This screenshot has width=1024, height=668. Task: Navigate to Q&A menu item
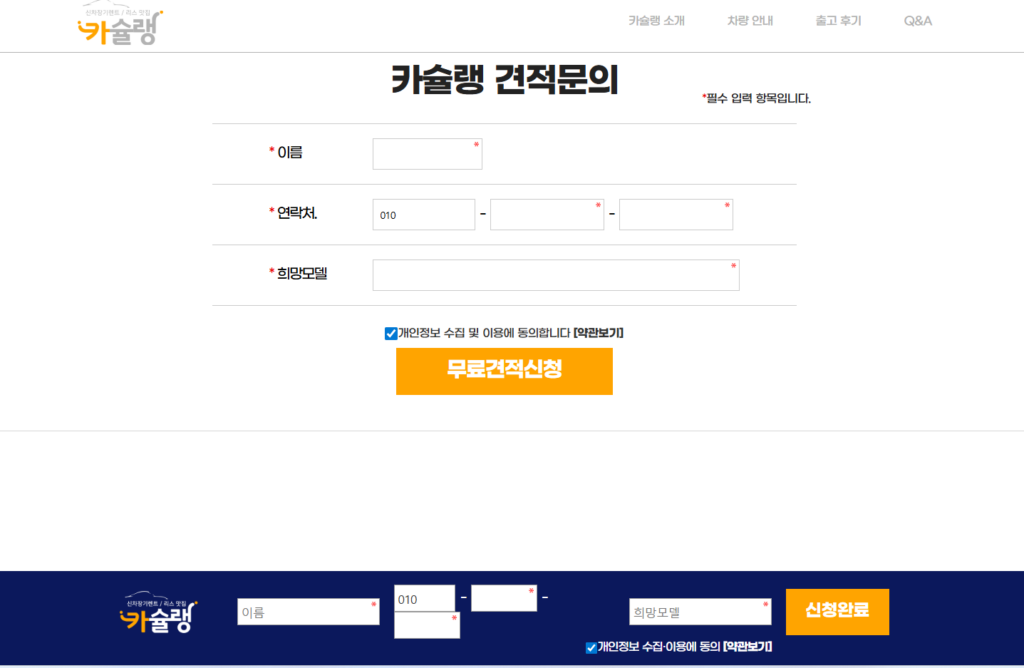917,21
